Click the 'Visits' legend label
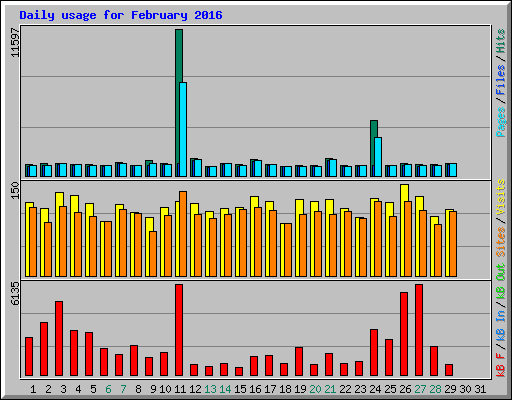 tap(501, 197)
